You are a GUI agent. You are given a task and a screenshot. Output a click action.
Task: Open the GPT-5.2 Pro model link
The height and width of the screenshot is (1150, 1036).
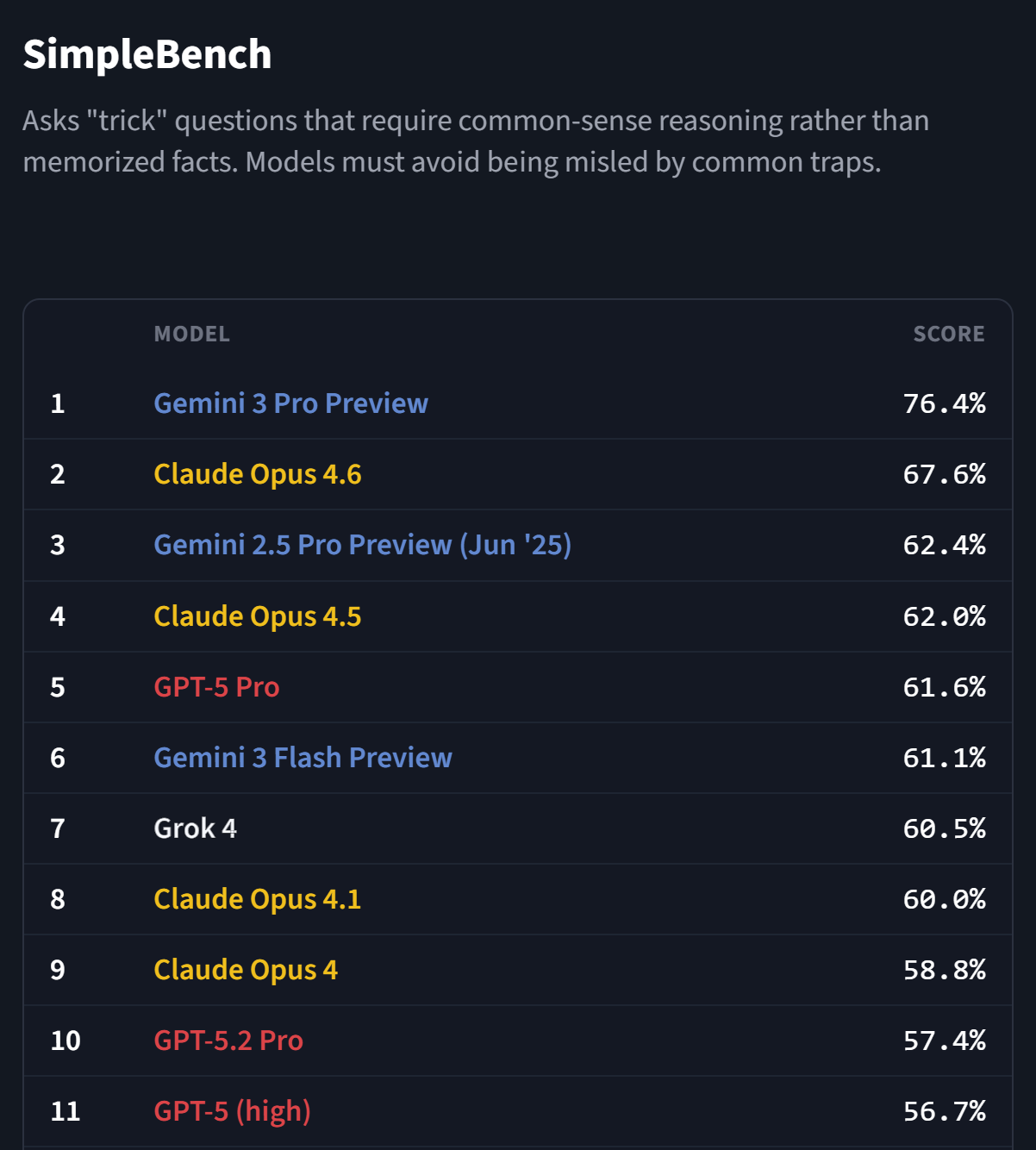228,1041
